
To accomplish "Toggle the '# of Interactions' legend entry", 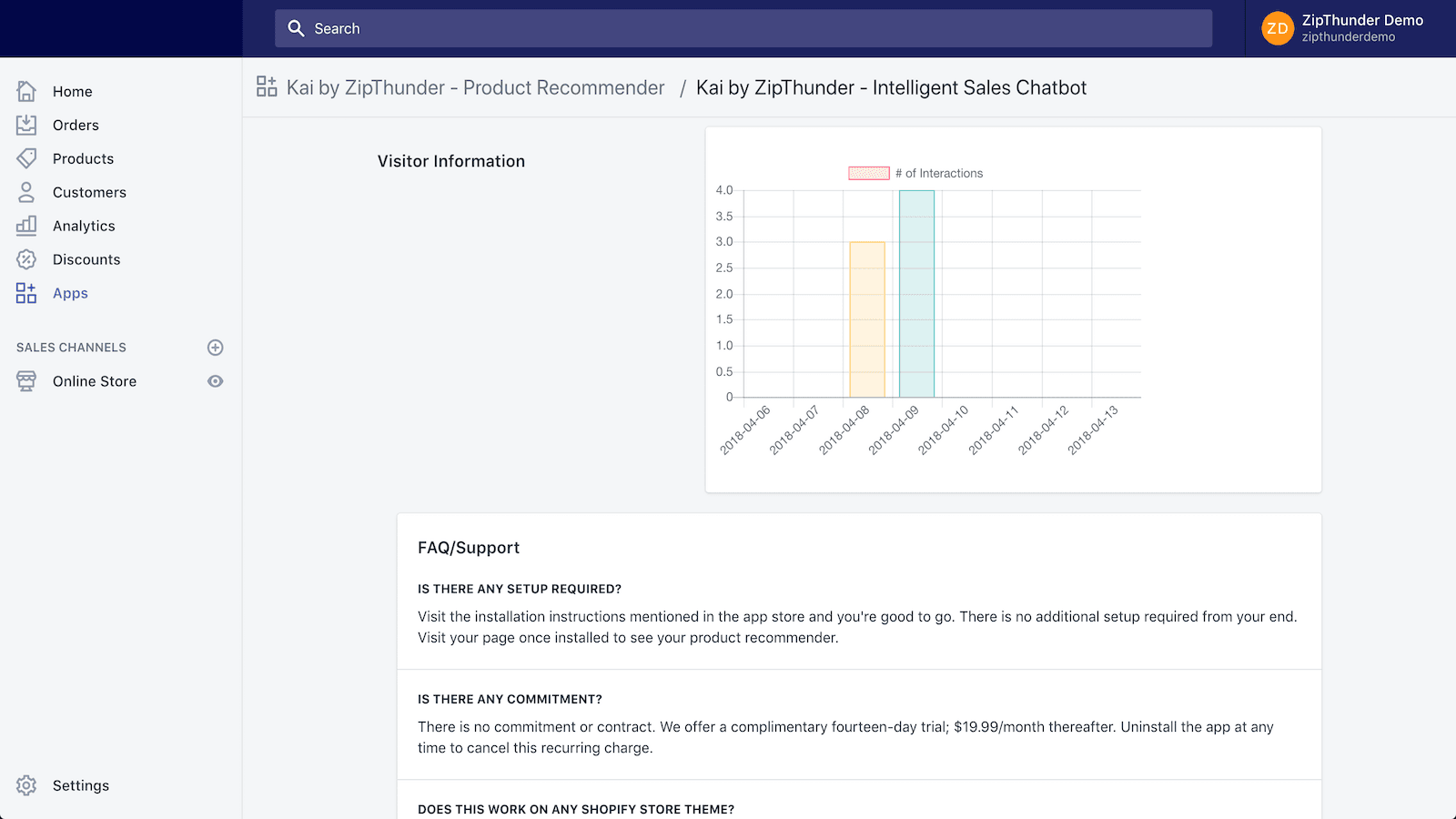I will coord(915,173).
